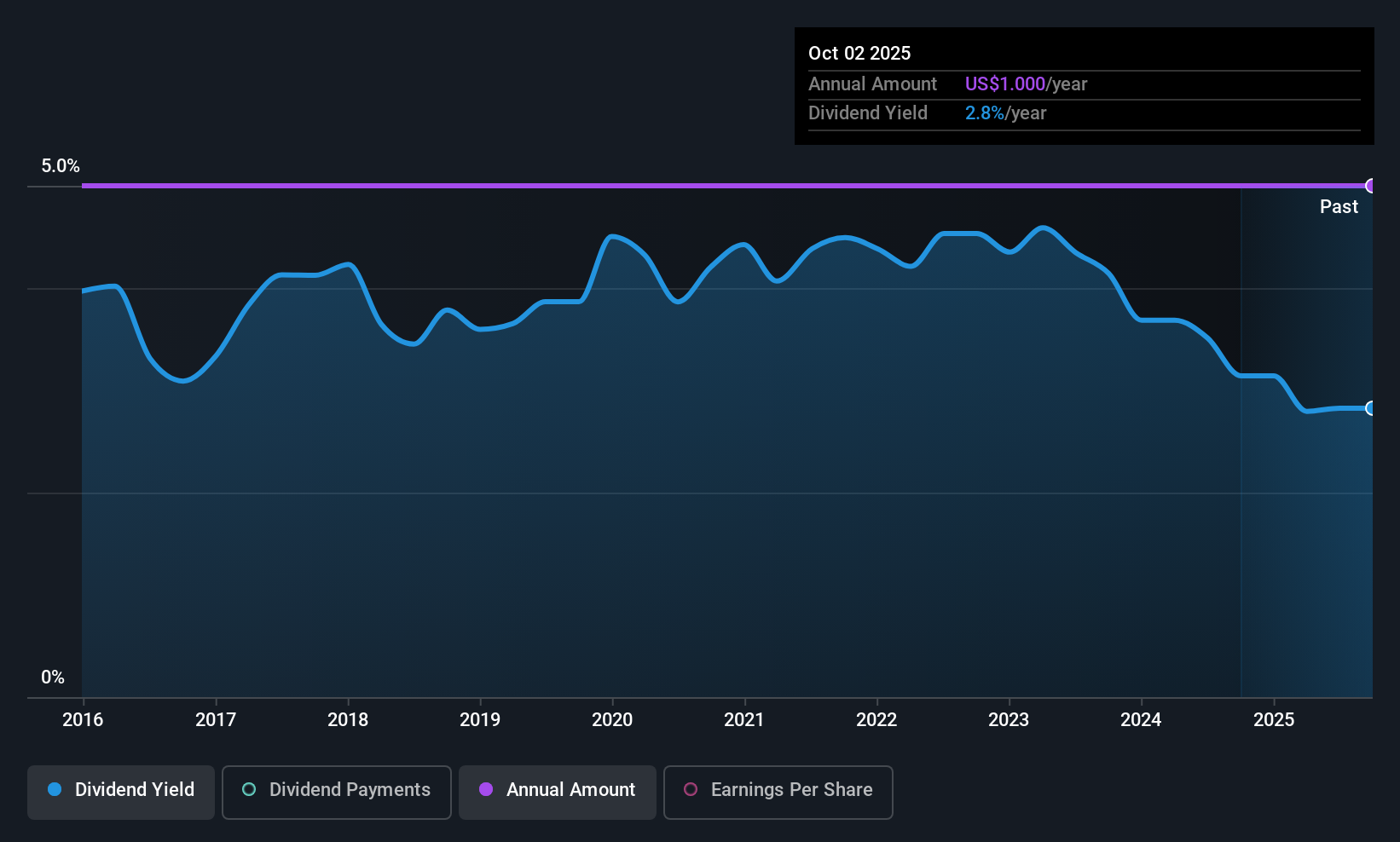Click the blue Dividend Yield legend dot
This screenshot has width=1400, height=842.
click(55, 789)
